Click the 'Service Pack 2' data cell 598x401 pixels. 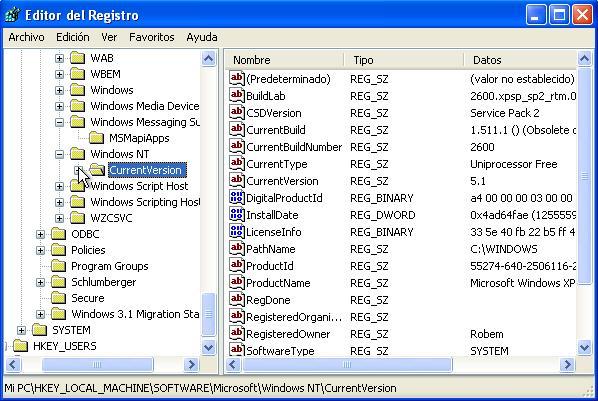point(505,113)
